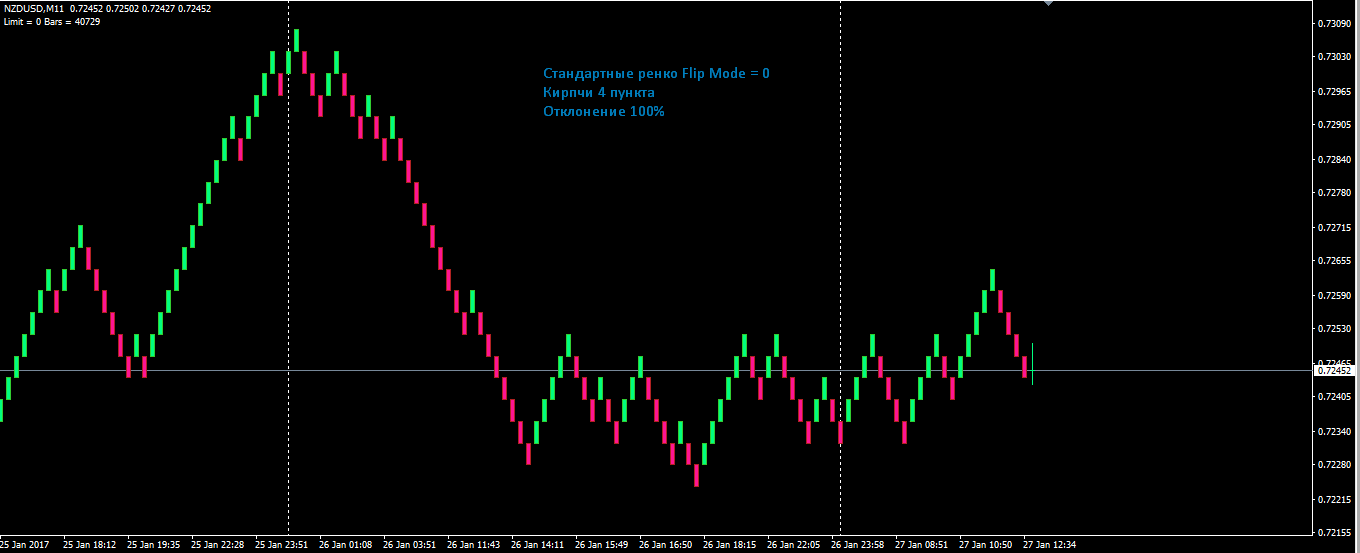
Task: Click the 0.73090 price axis label
Action: pyautogui.click(x=1334, y=23)
